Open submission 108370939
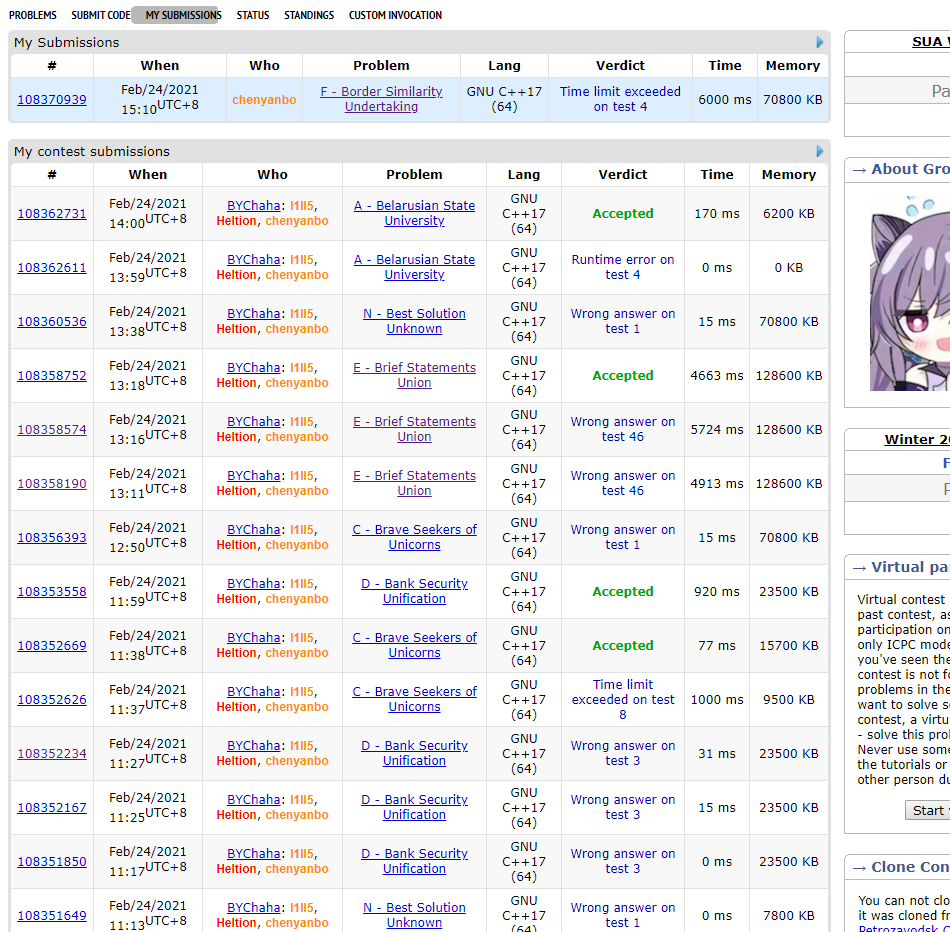Image resolution: width=950 pixels, height=932 pixels. [x=52, y=99]
